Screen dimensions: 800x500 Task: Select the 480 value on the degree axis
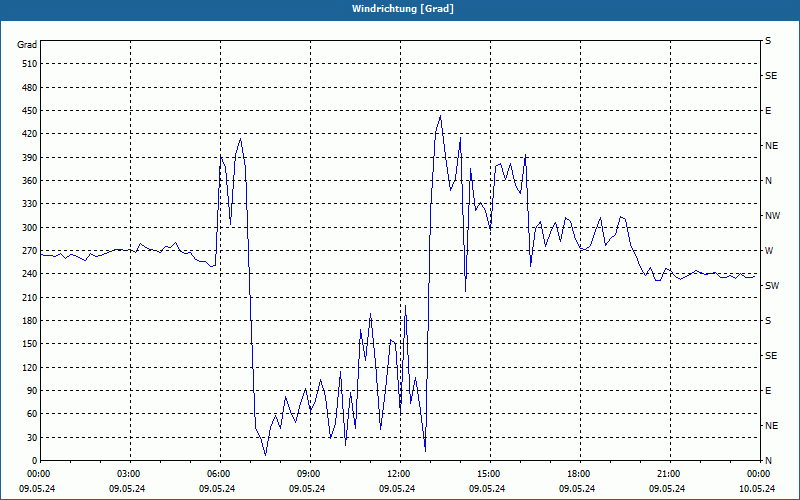(30, 87)
